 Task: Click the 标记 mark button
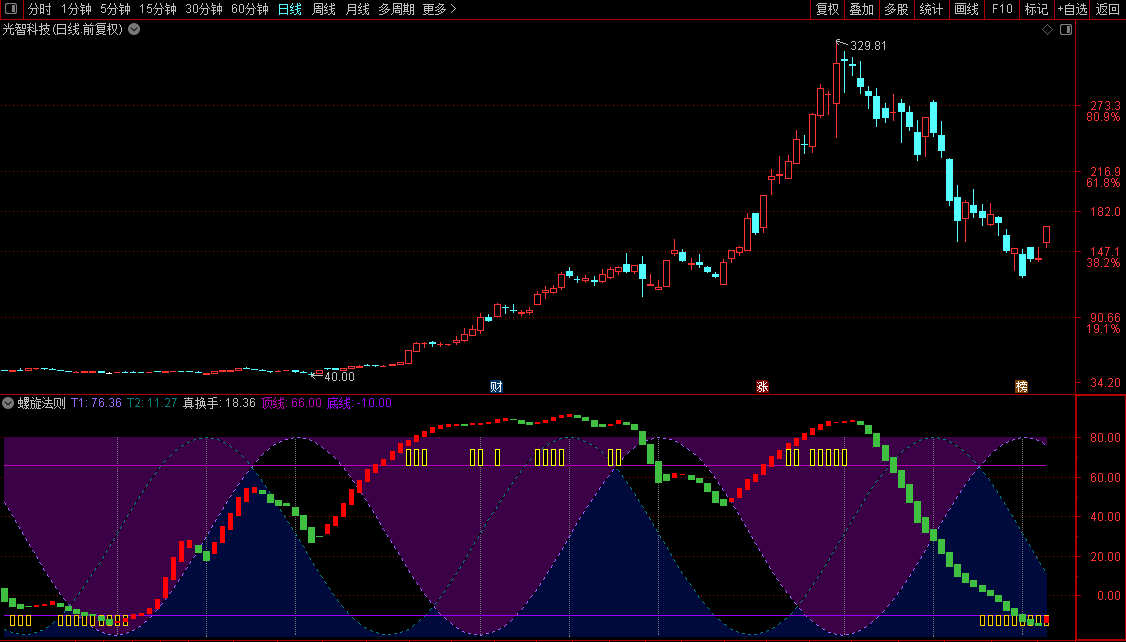coord(1036,9)
